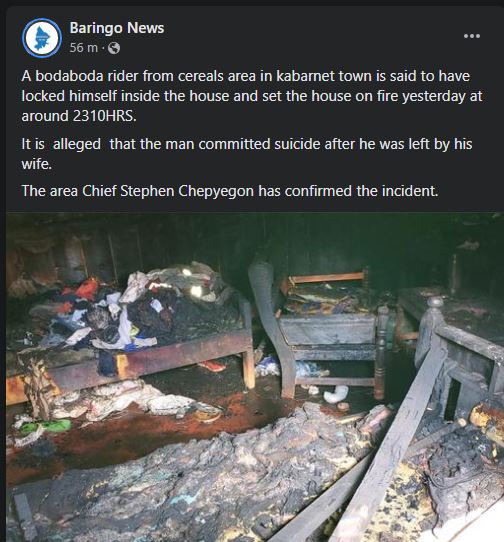The height and width of the screenshot is (542, 504).
Task: Open the three-dot post options menu
Action: (472, 36)
